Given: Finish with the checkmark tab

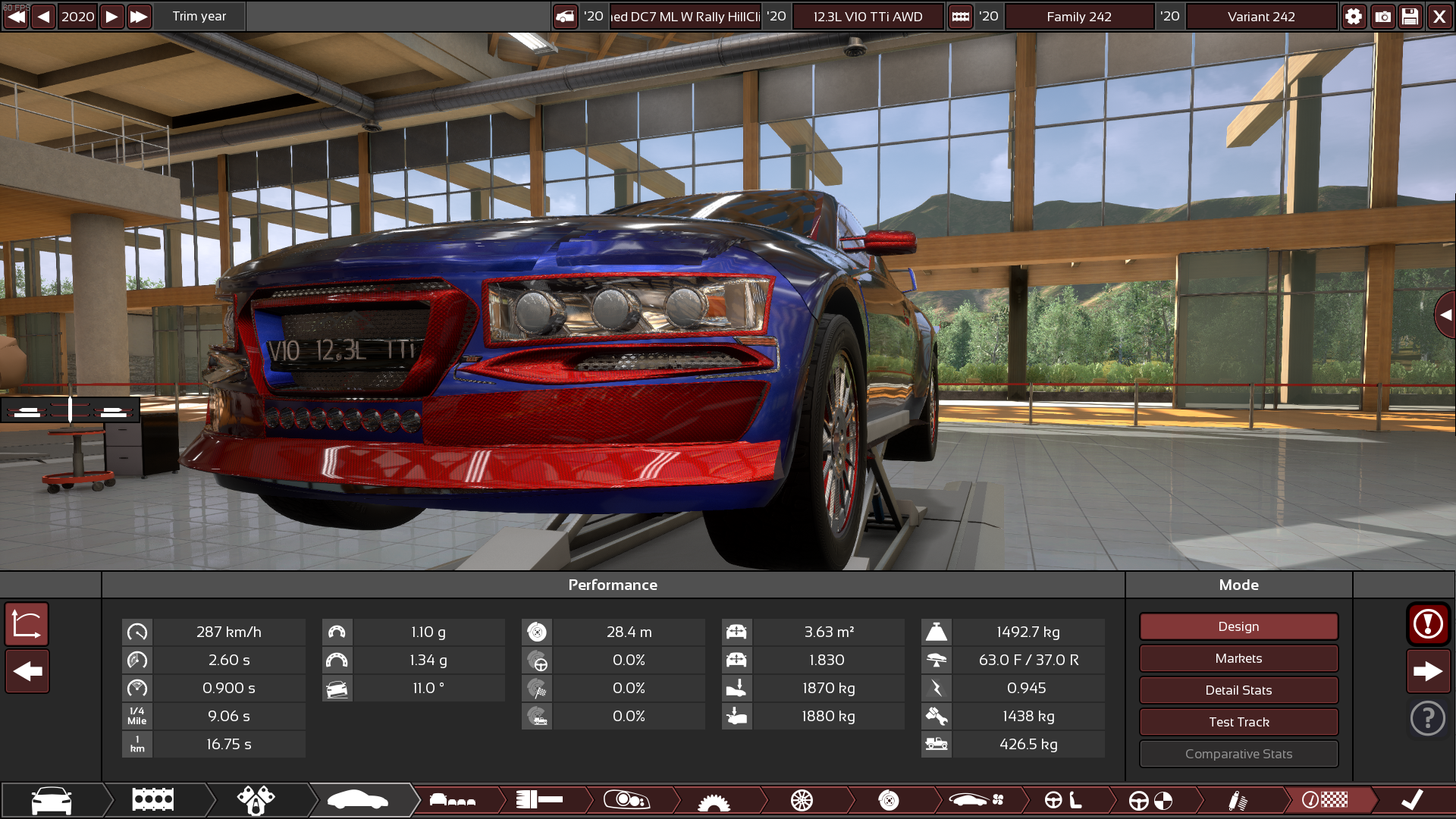Looking at the screenshot, I should pyautogui.click(x=1412, y=800).
